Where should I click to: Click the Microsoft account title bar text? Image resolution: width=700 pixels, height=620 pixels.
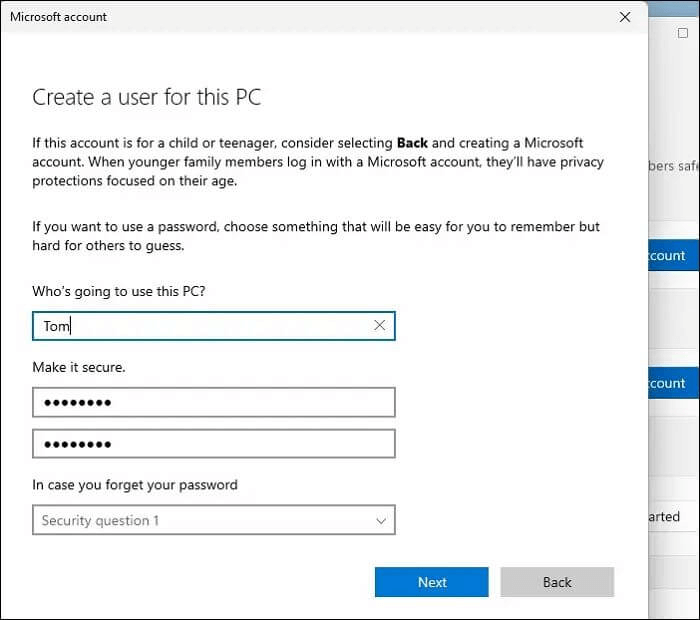(58, 17)
